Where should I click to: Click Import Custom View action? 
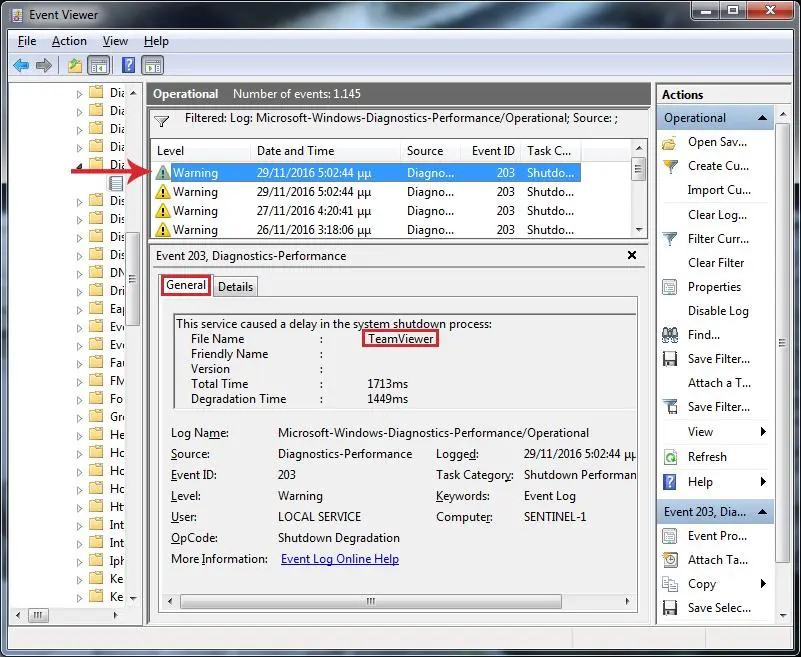[719, 190]
